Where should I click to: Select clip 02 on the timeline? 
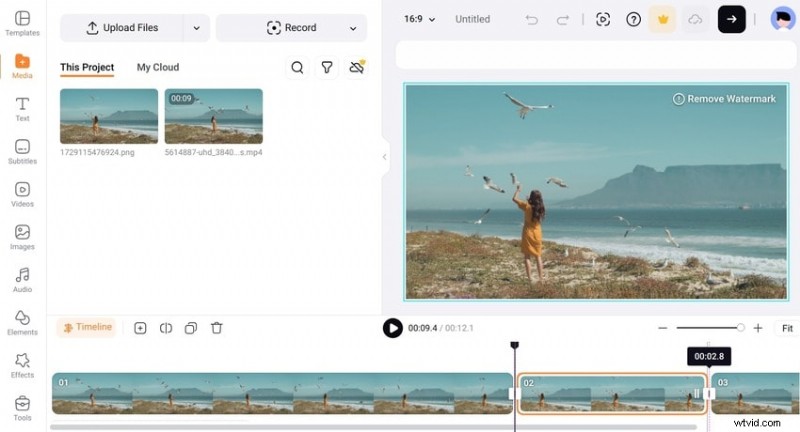click(612, 393)
